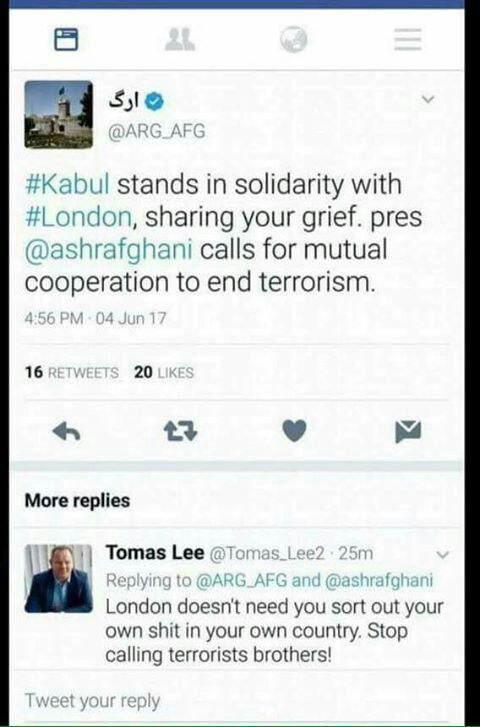The height and width of the screenshot is (727, 480).
Task: Send tweet via direct message envelope icon
Action: [x=408, y=431]
